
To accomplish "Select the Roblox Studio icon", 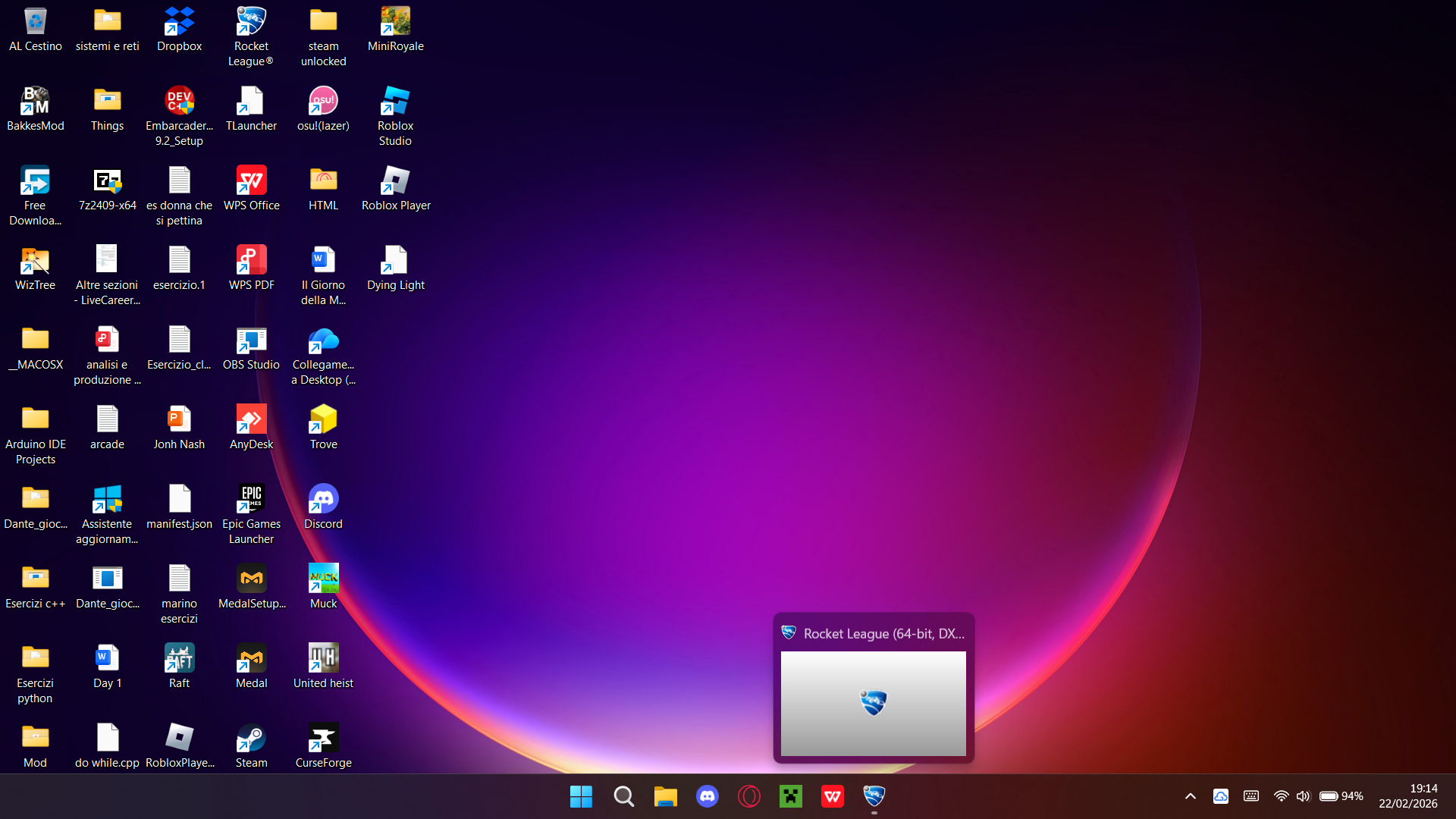I will [395, 117].
